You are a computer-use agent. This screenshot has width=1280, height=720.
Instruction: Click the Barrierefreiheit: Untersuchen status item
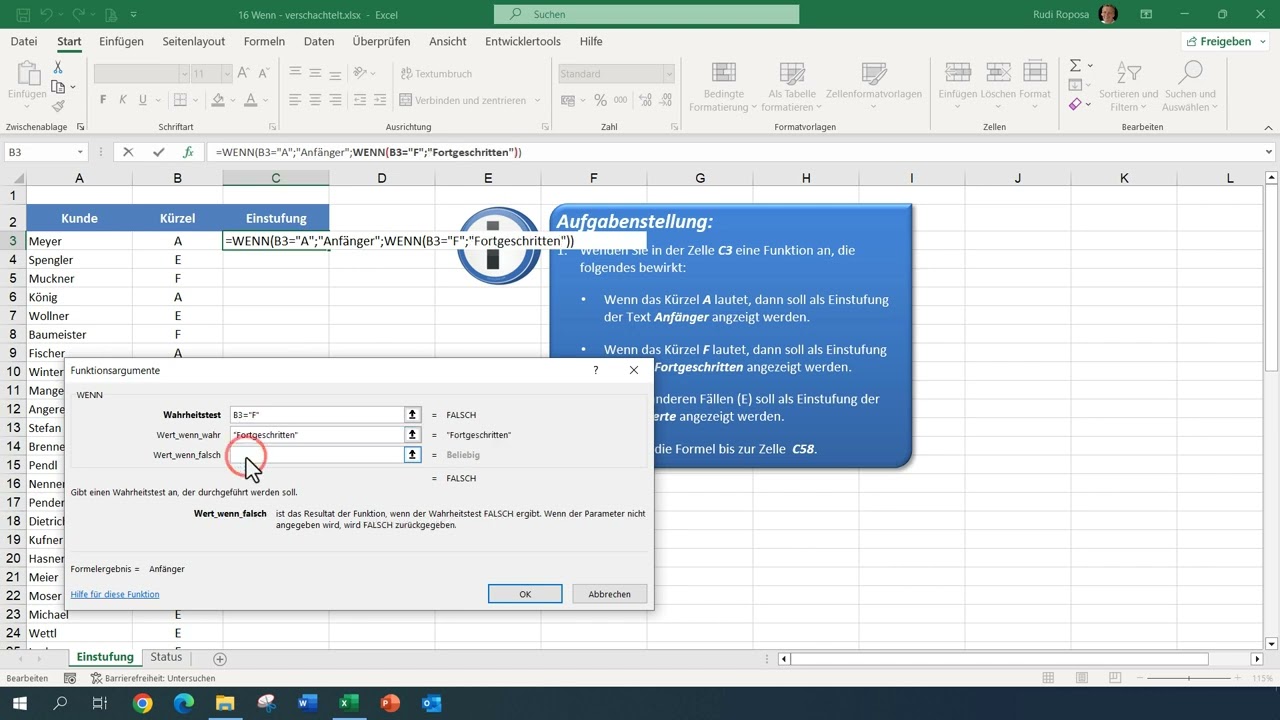pyautogui.click(x=153, y=678)
